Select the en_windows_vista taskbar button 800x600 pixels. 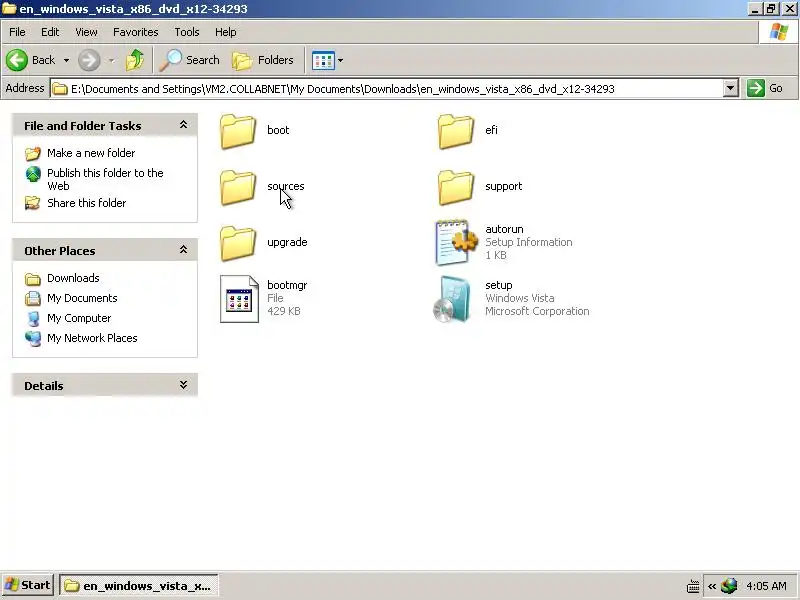coord(139,586)
